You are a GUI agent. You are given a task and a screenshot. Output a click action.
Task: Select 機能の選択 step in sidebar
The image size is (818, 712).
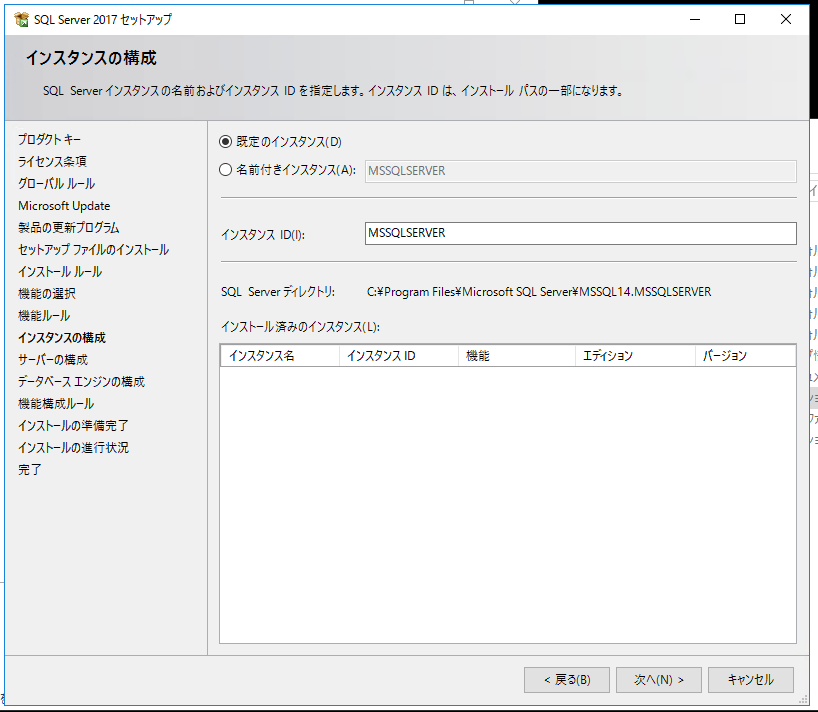tap(47, 294)
